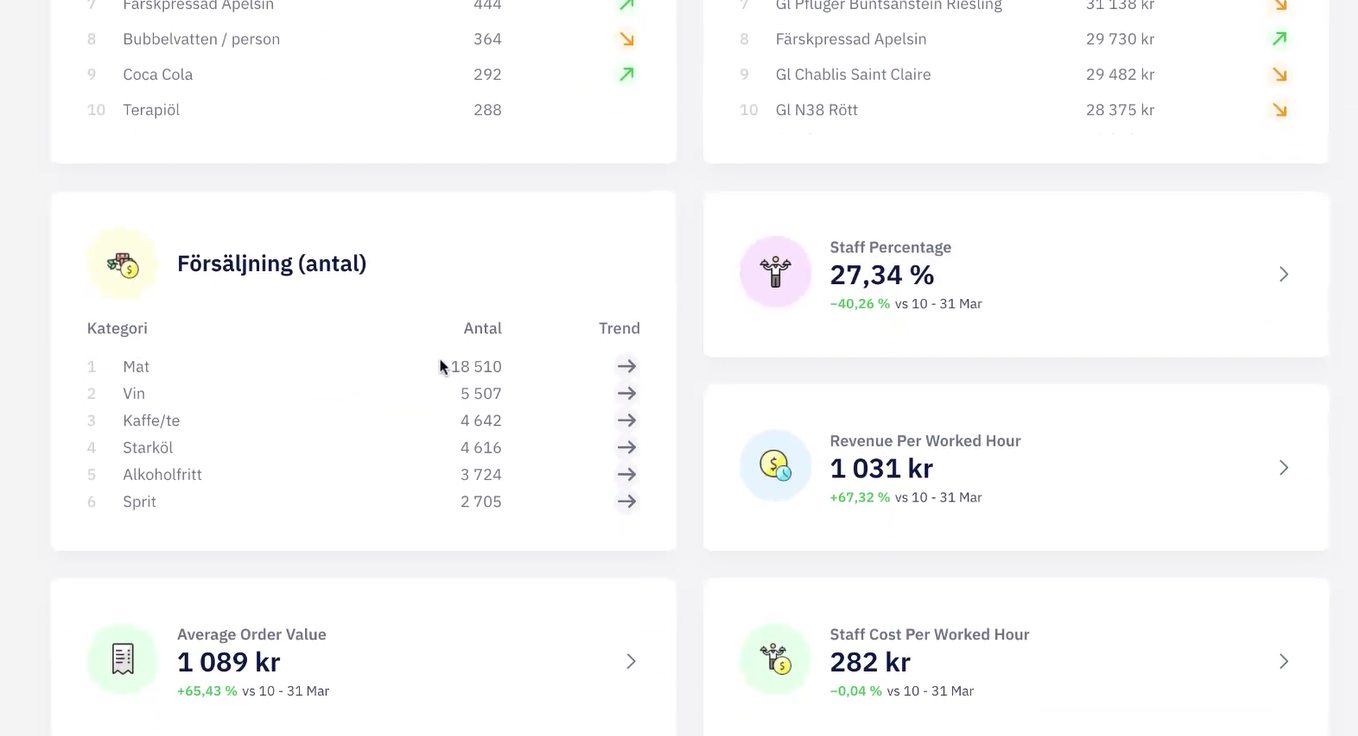Select the Vin category row
This screenshot has width=1358, height=736.
coord(363,394)
